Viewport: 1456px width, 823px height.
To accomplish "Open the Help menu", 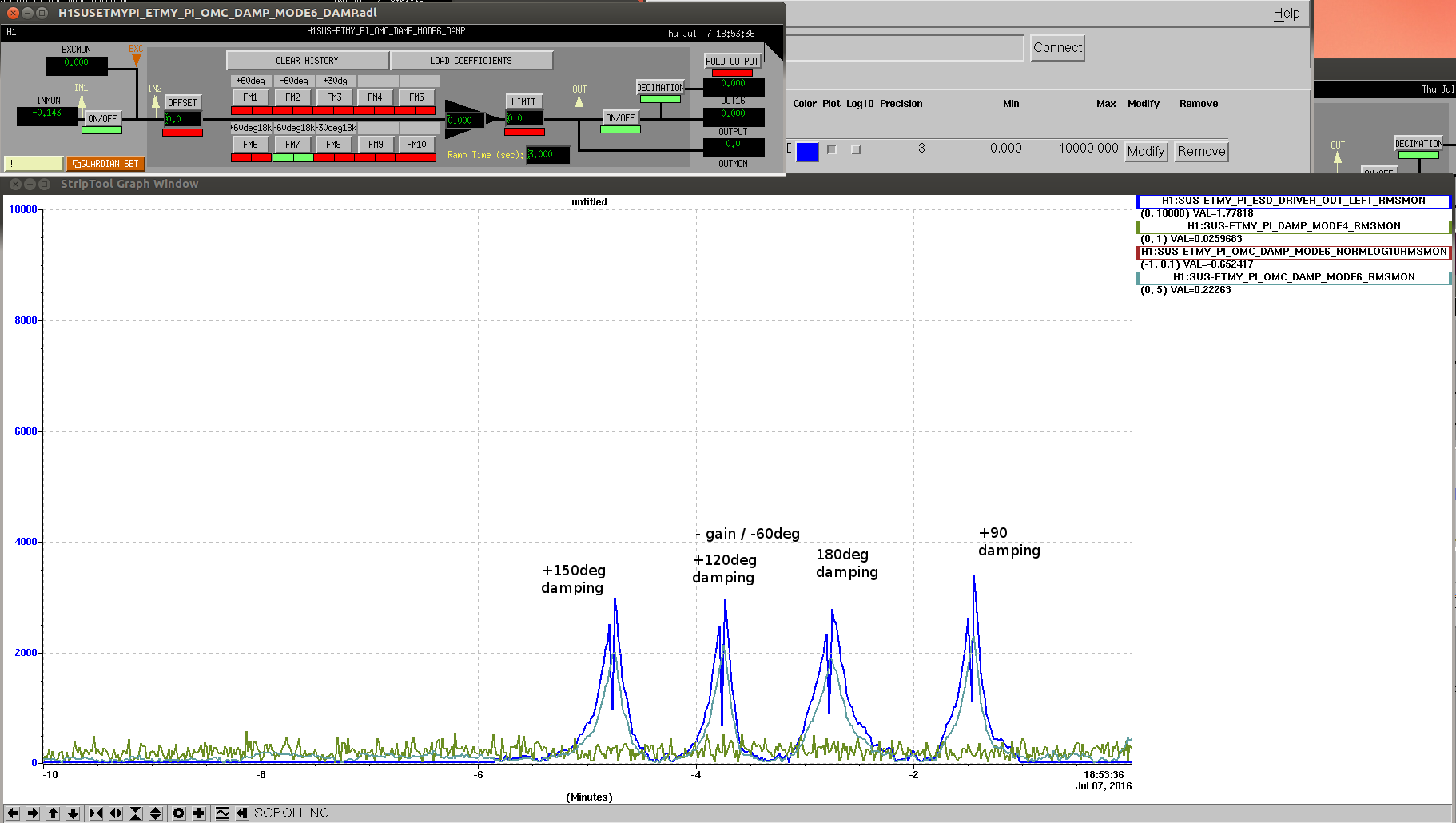I will [1286, 13].
